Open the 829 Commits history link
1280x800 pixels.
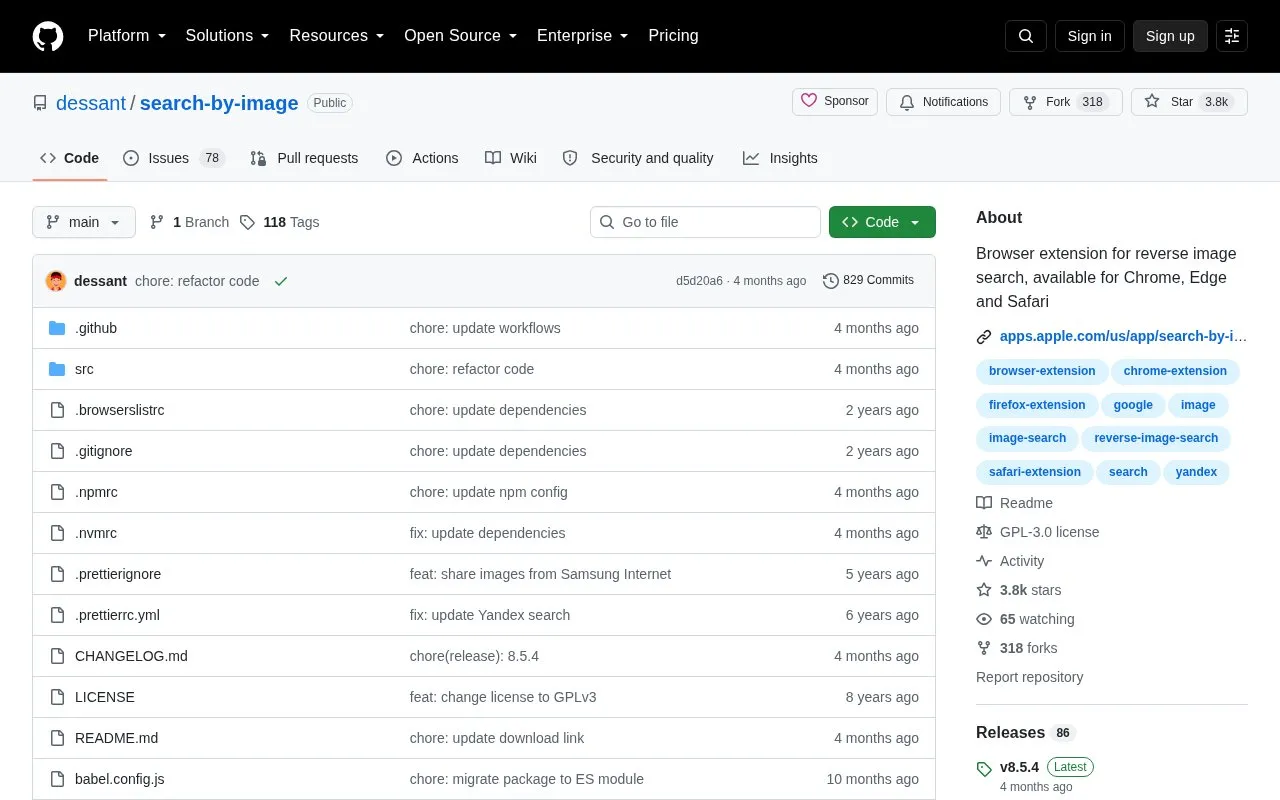tap(868, 281)
